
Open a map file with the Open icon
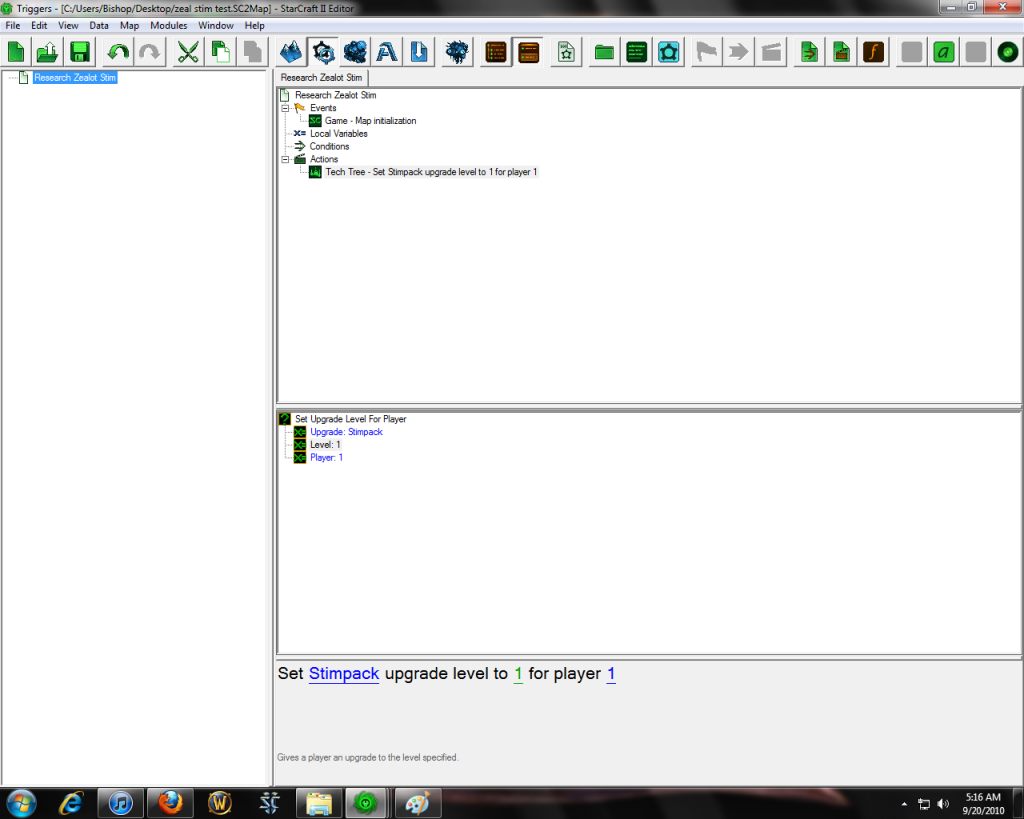[48, 52]
